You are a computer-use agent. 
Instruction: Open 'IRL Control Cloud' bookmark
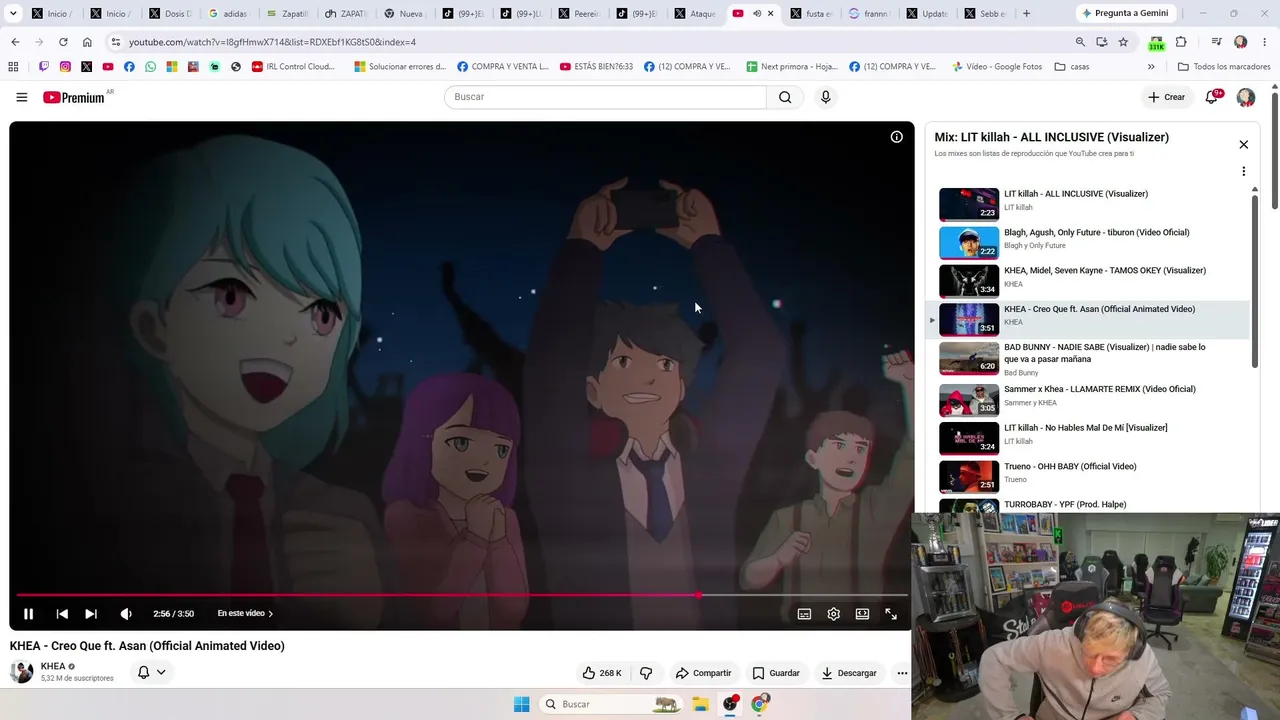(x=293, y=67)
